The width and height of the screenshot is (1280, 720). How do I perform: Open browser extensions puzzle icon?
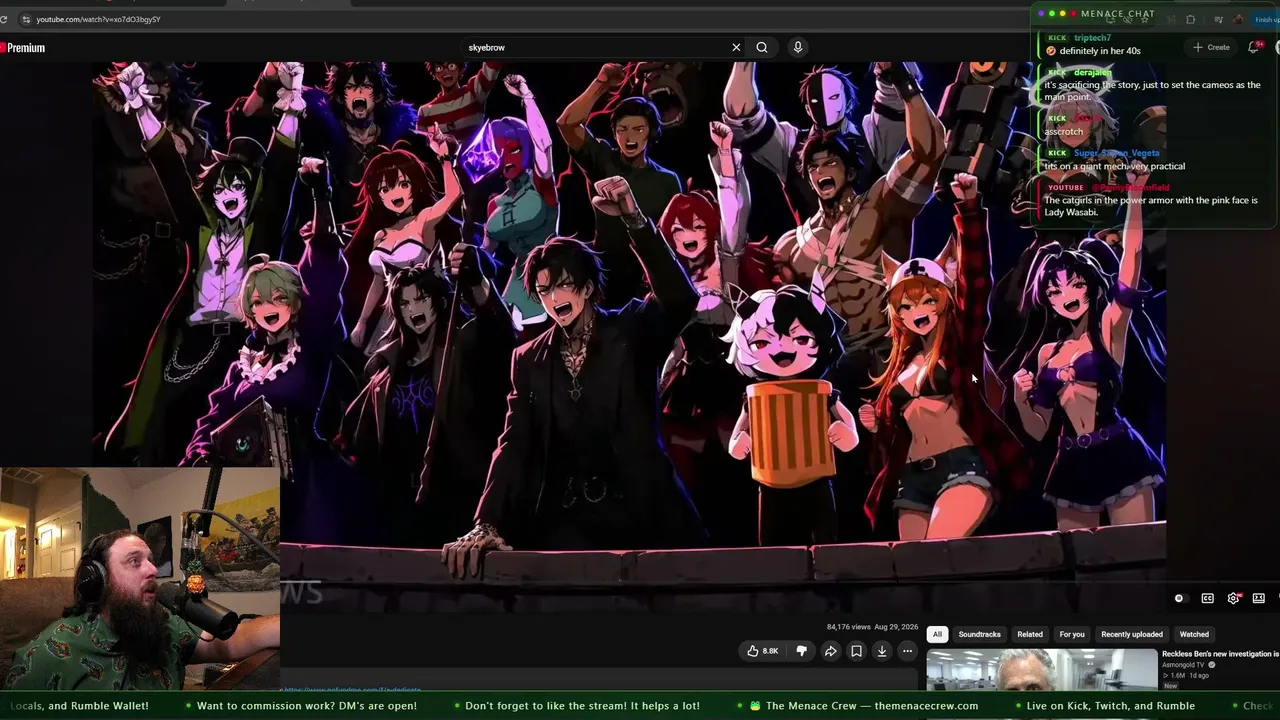click(1190, 19)
